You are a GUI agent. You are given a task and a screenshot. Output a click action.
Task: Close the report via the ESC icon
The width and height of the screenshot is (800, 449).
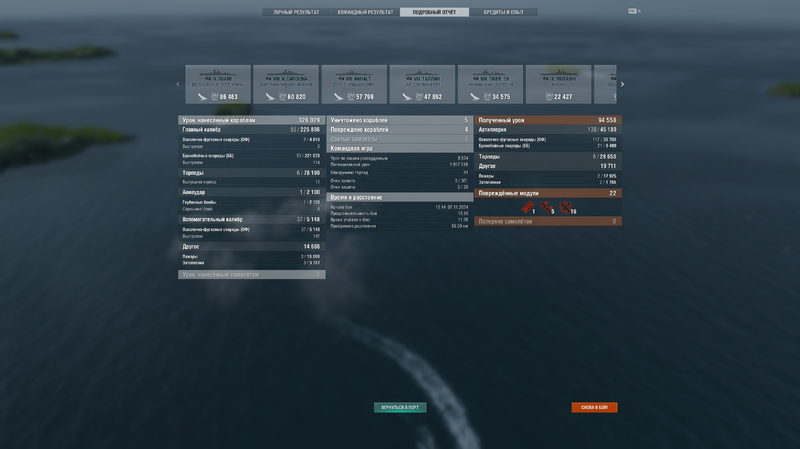point(633,11)
